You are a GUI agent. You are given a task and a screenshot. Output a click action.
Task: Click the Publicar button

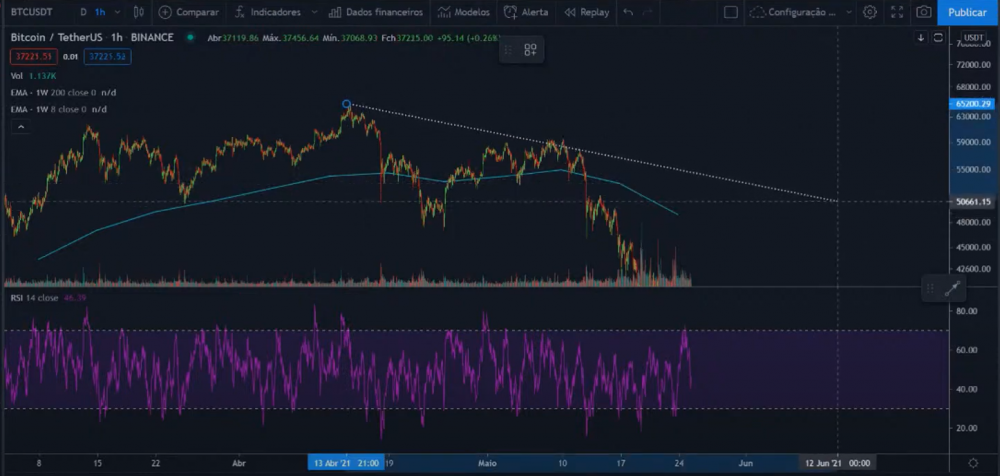point(967,12)
